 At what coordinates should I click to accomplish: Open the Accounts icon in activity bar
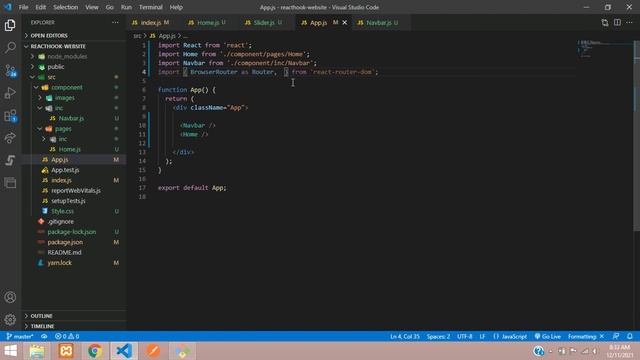pyautogui.click(x=10, y=297)
